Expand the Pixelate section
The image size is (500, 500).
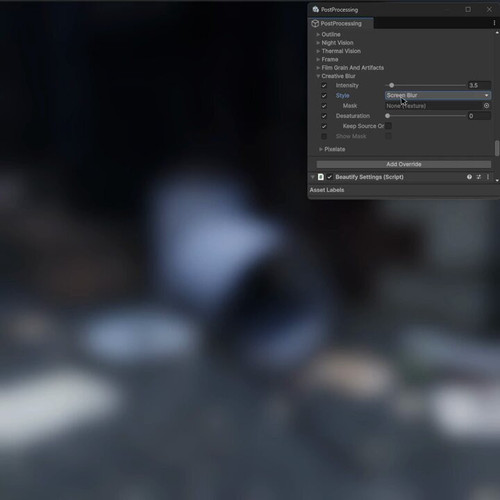point(321,149)
